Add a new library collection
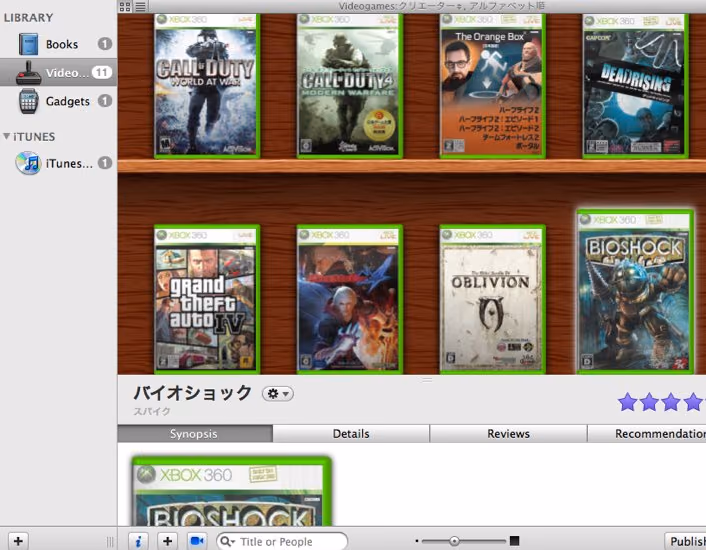 tap(18, 541)
